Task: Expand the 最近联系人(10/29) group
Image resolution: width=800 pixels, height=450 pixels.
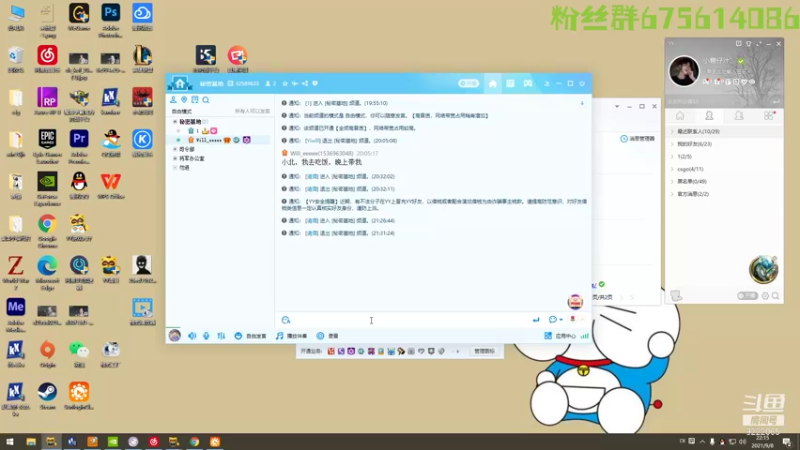Action: coord(724,132)
